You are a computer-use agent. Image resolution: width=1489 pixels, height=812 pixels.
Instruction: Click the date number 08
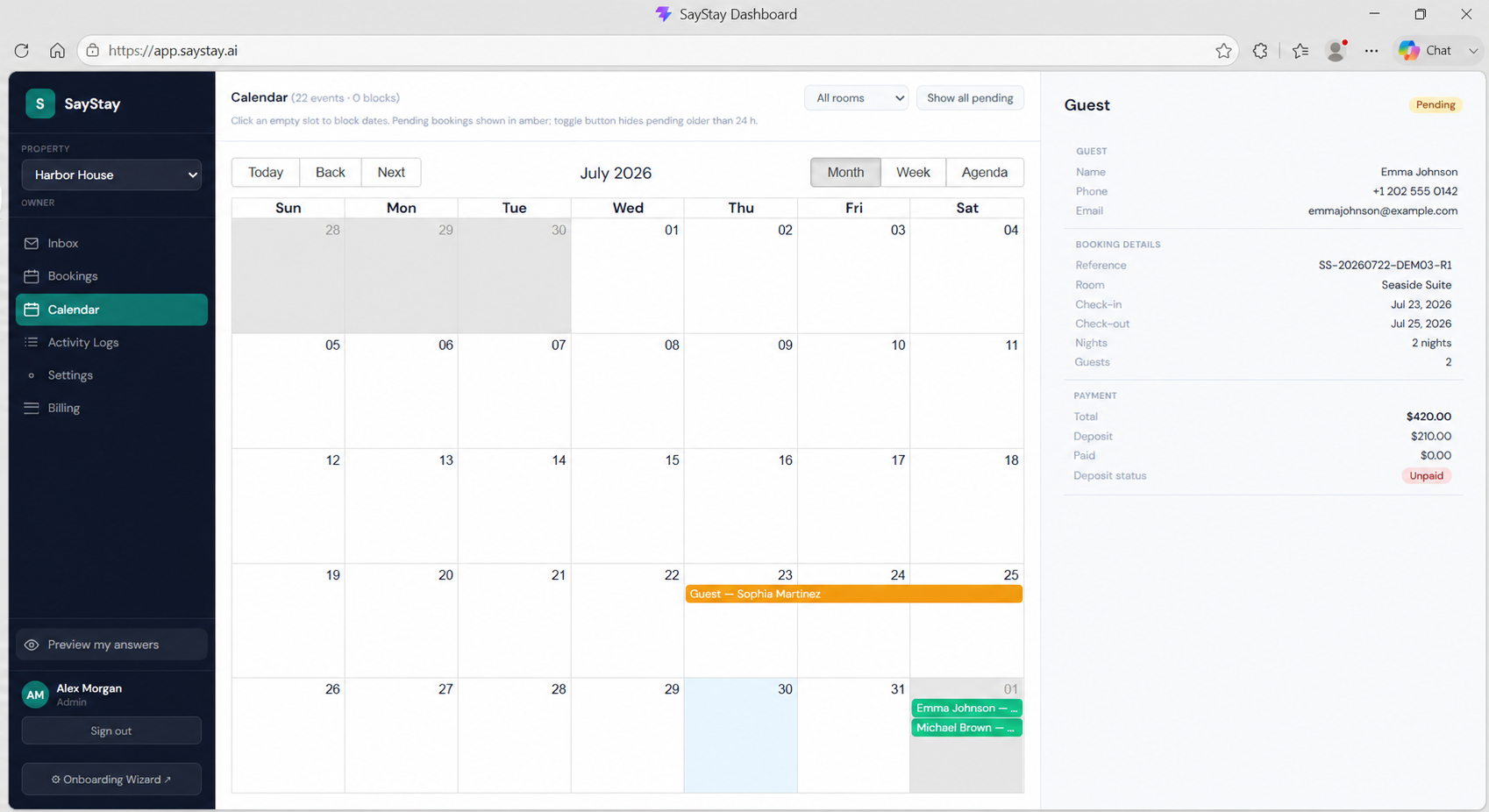(x=672, y=345)
